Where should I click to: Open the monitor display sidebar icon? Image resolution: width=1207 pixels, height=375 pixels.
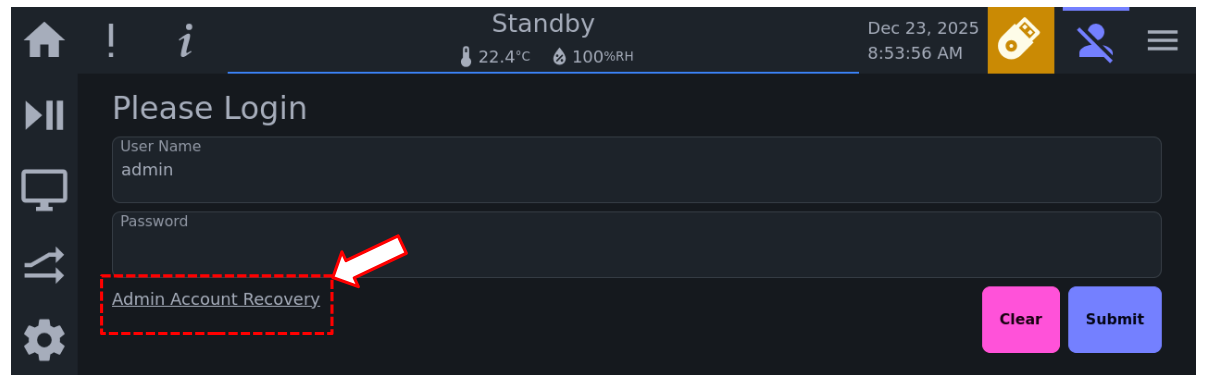click(x=45, y=190)
